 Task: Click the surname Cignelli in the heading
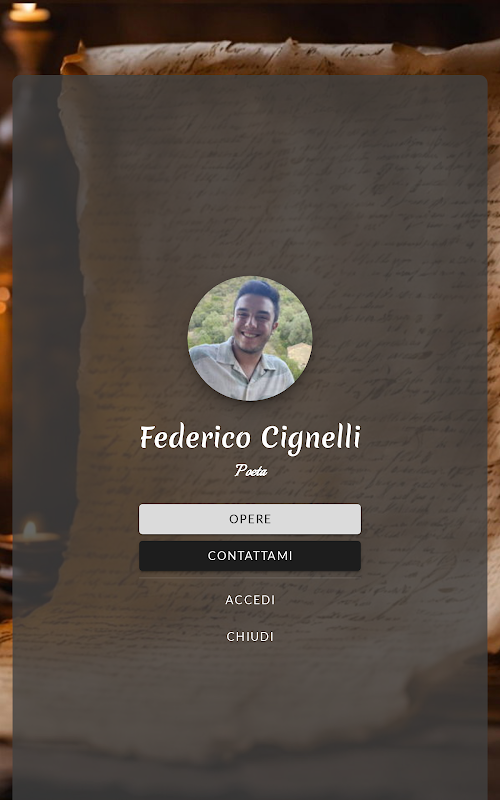click(311, 439)
